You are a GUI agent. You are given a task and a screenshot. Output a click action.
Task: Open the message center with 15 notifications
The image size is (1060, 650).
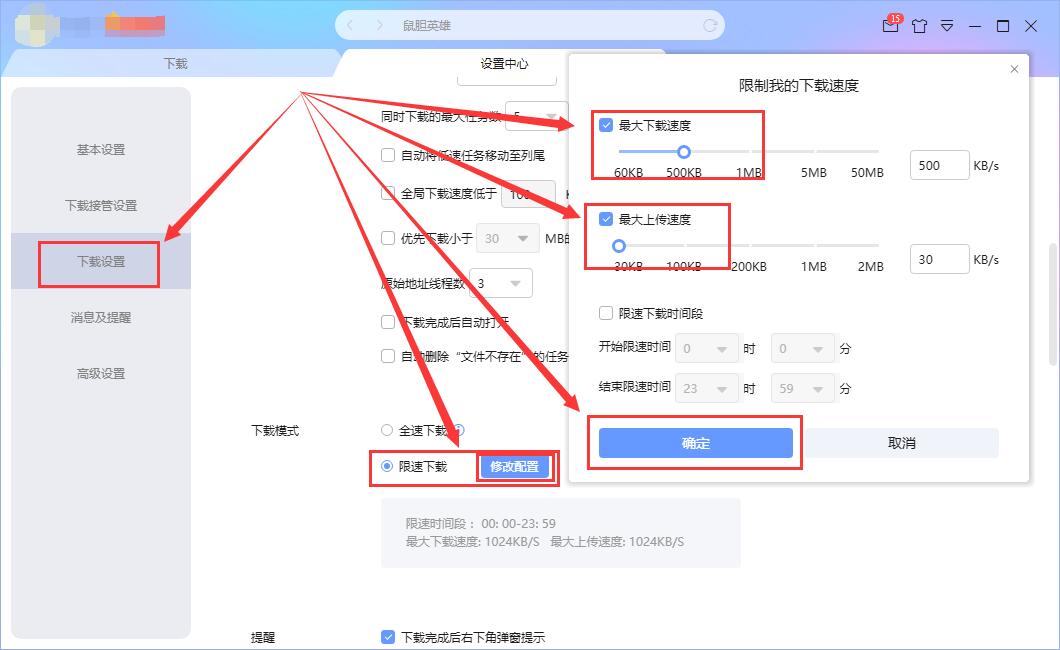[889, 26]
